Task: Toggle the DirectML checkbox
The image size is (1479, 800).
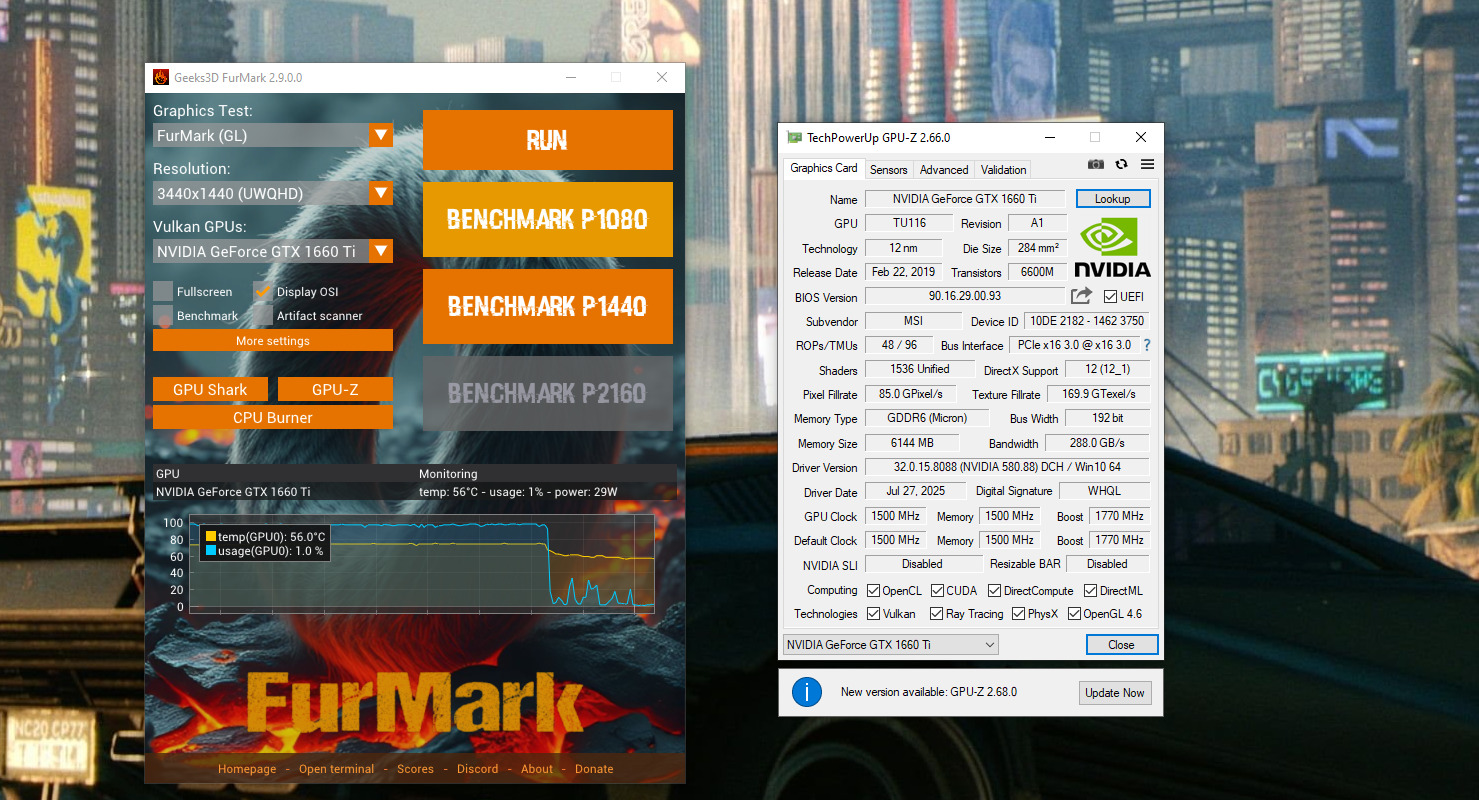Action: pos(1091,591)
